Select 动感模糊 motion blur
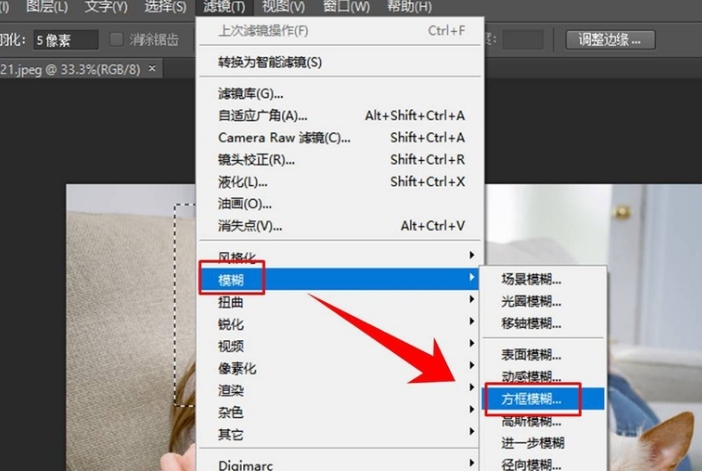 (x=543, y=377)
